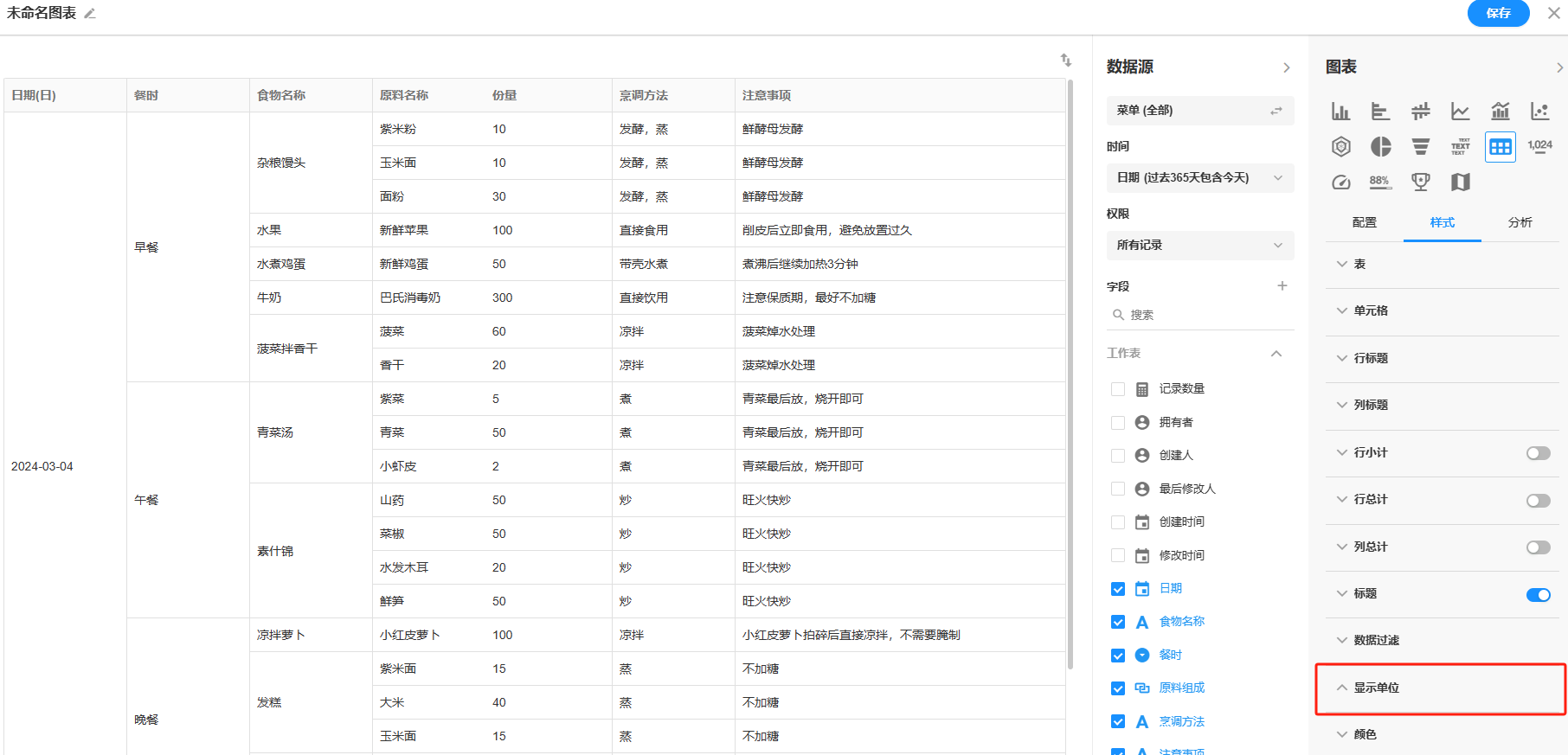1568x755 pixels.
Task: Choose the funnel chart icon
Action: pos(1420,147)
